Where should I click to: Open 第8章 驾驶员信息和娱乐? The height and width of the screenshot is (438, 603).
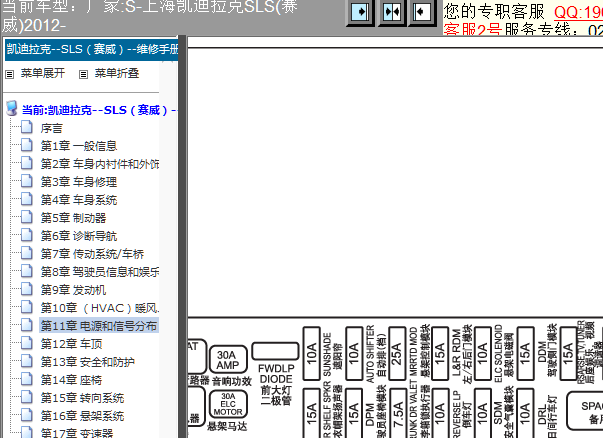click(100, 272)
